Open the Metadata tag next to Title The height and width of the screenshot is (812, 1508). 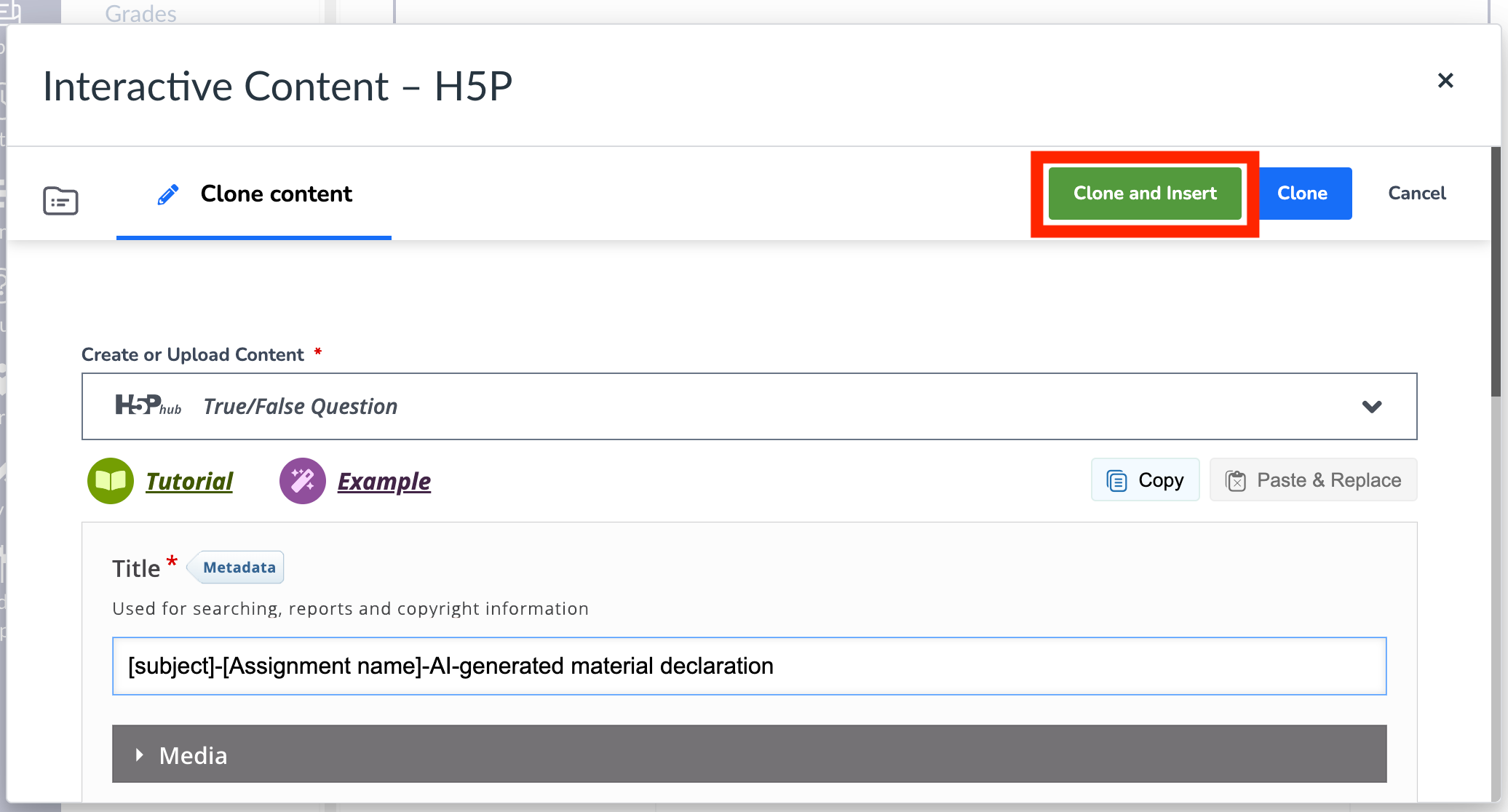(237, 568)
